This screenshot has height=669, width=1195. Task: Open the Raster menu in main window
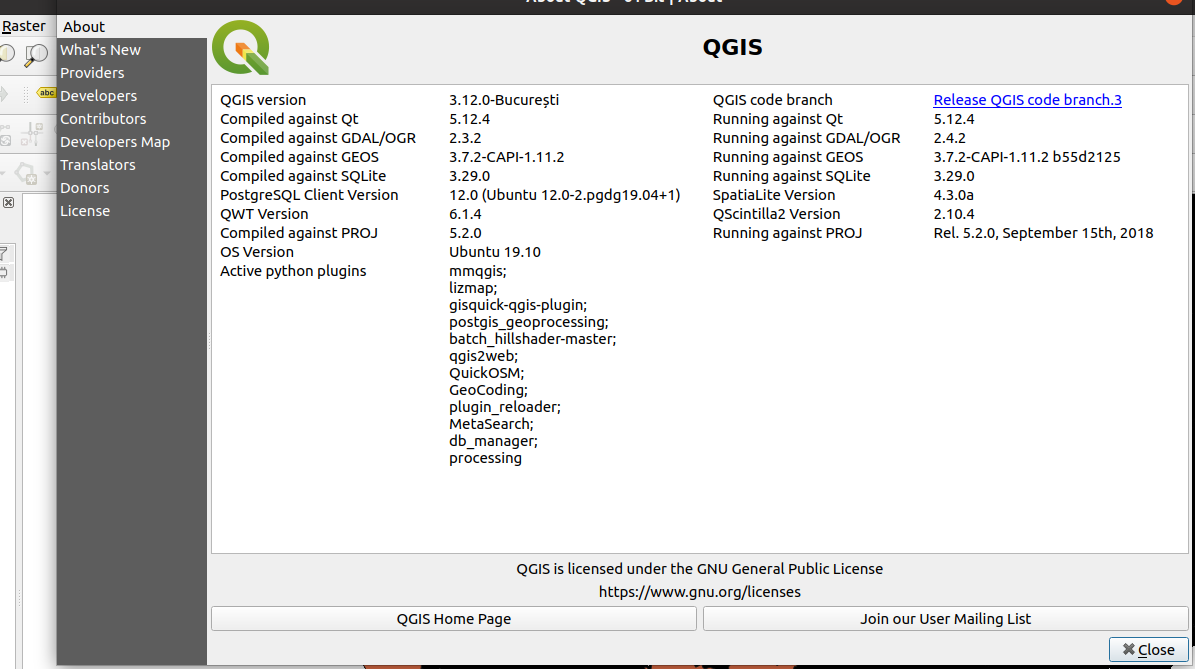pos(24,26)
